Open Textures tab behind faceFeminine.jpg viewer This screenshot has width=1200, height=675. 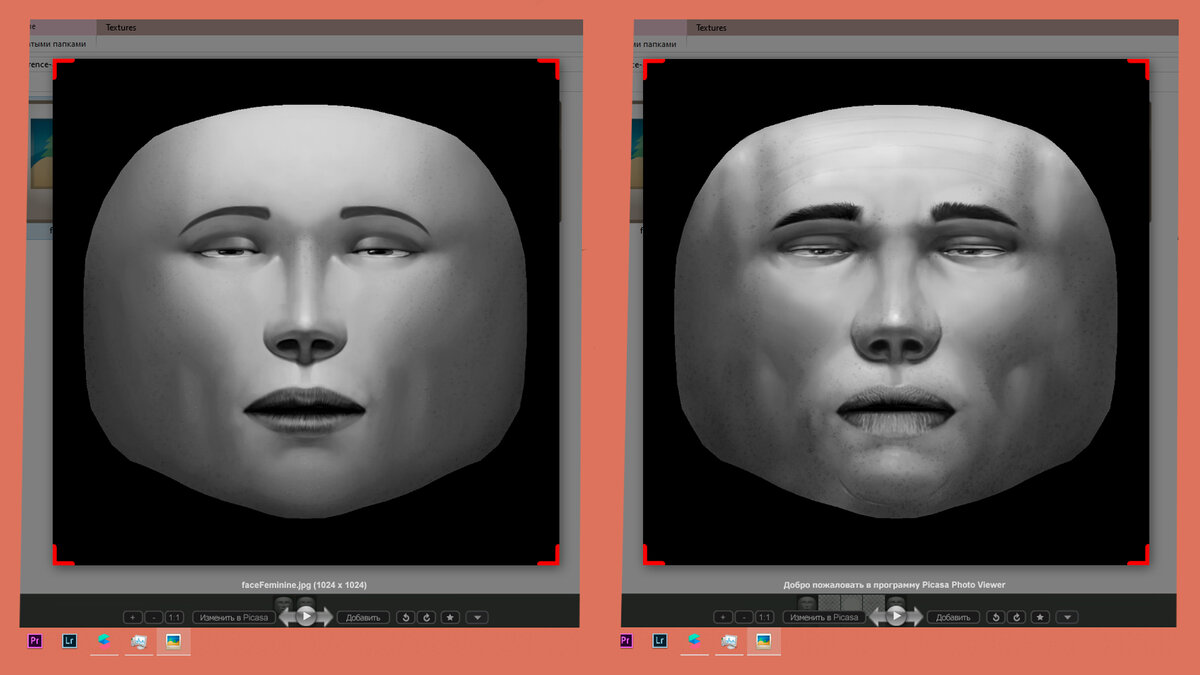point(121,27)
